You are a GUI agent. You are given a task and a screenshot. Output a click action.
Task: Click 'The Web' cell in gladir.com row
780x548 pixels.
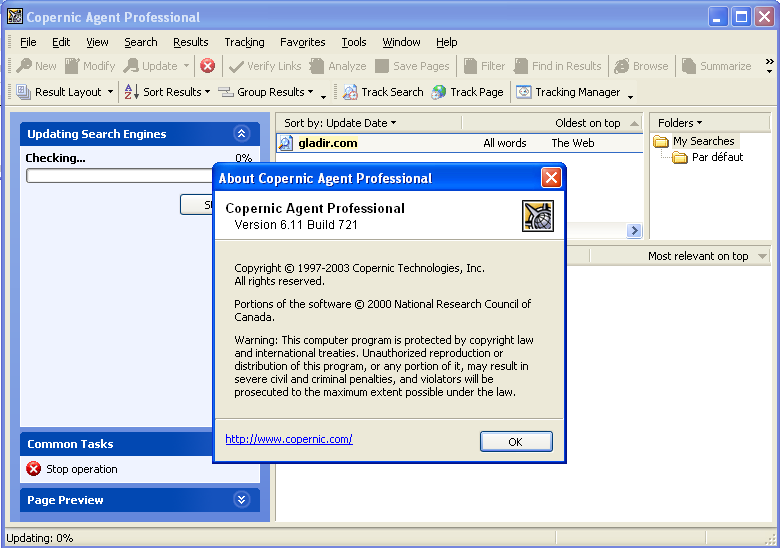pos(573,143)
